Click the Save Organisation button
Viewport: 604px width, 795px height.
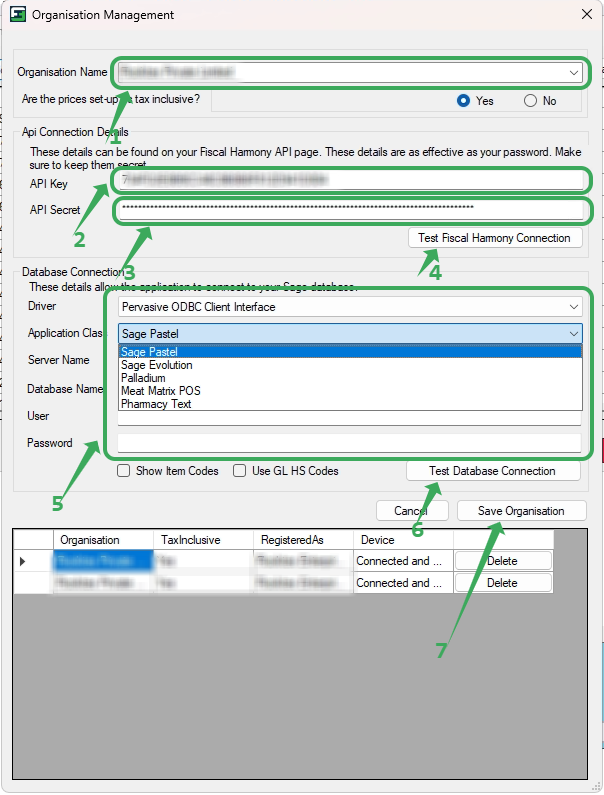[521, 511]
